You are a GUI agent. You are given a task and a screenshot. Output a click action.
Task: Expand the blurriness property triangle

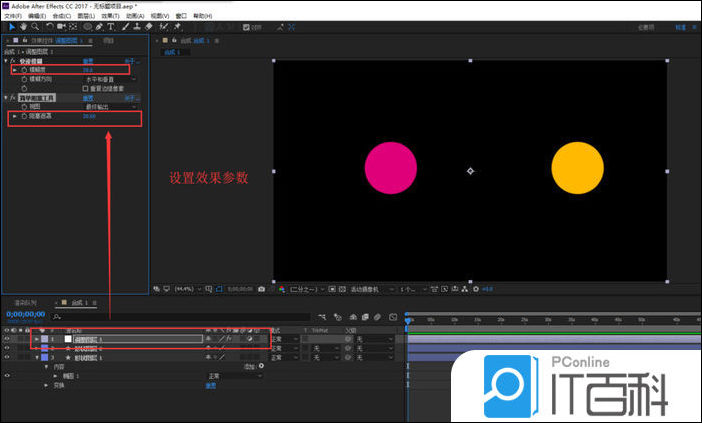click(x=14, y=70)
